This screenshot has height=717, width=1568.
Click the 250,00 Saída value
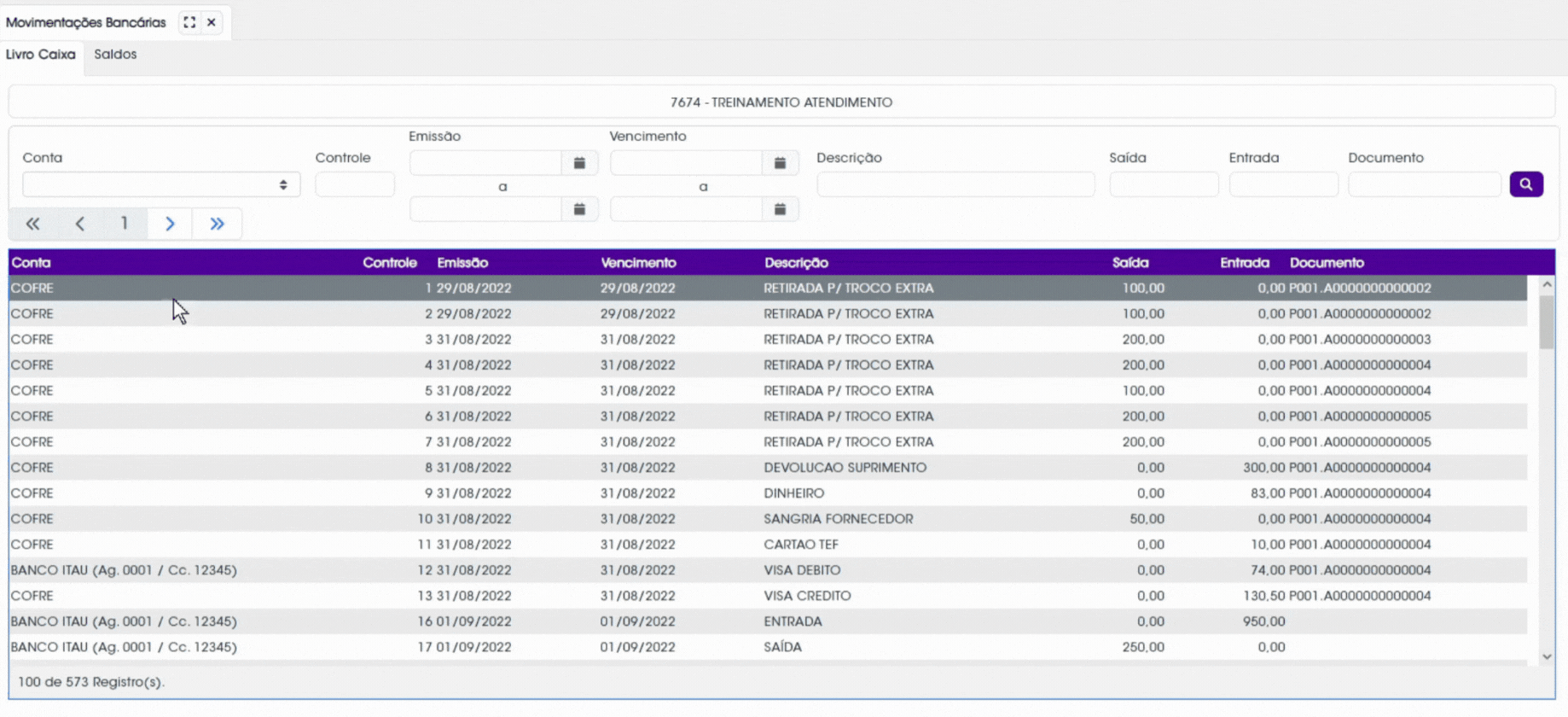(x=1143, y=647)
